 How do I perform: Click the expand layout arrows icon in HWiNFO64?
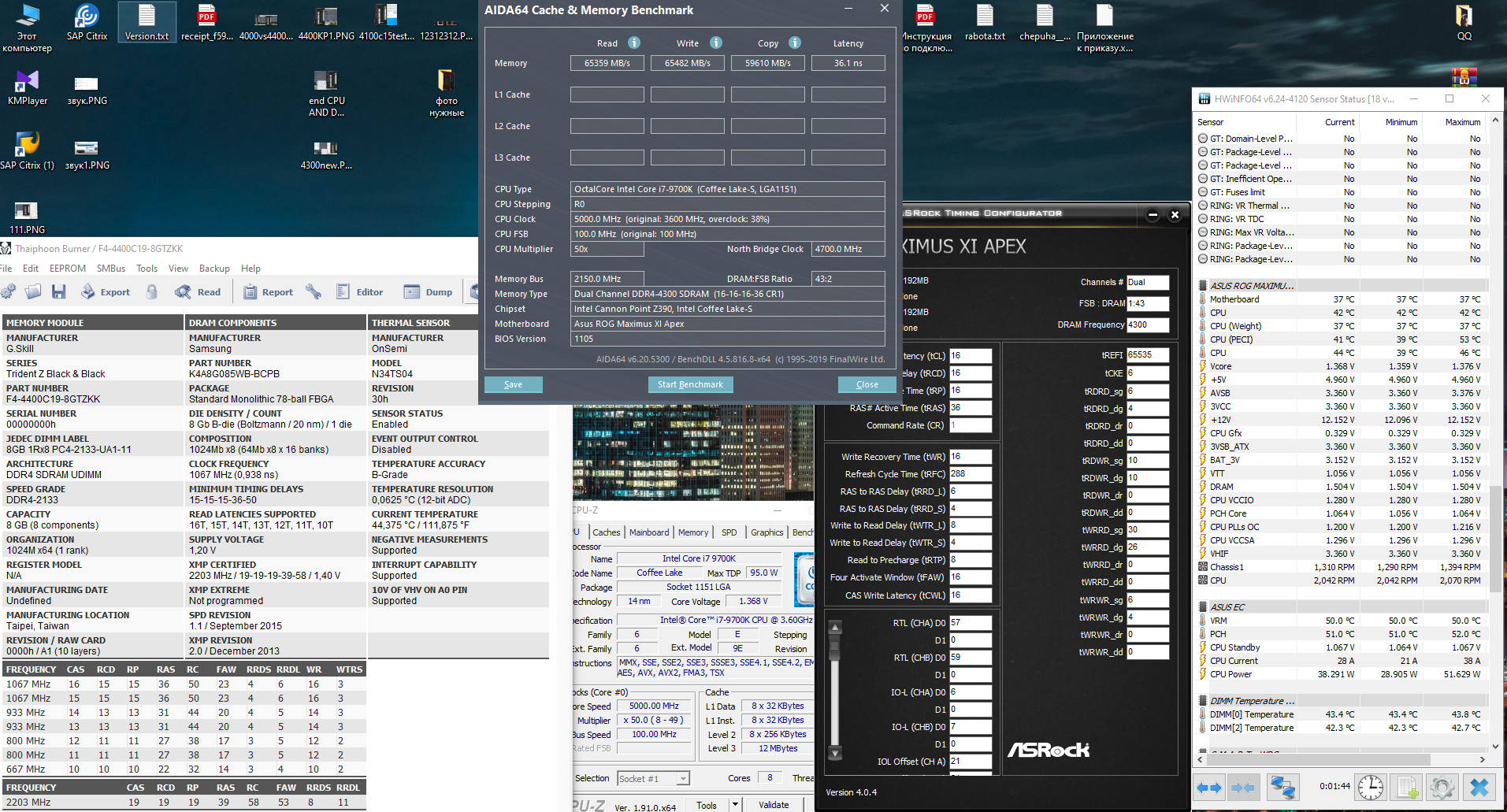point(1209,787)
